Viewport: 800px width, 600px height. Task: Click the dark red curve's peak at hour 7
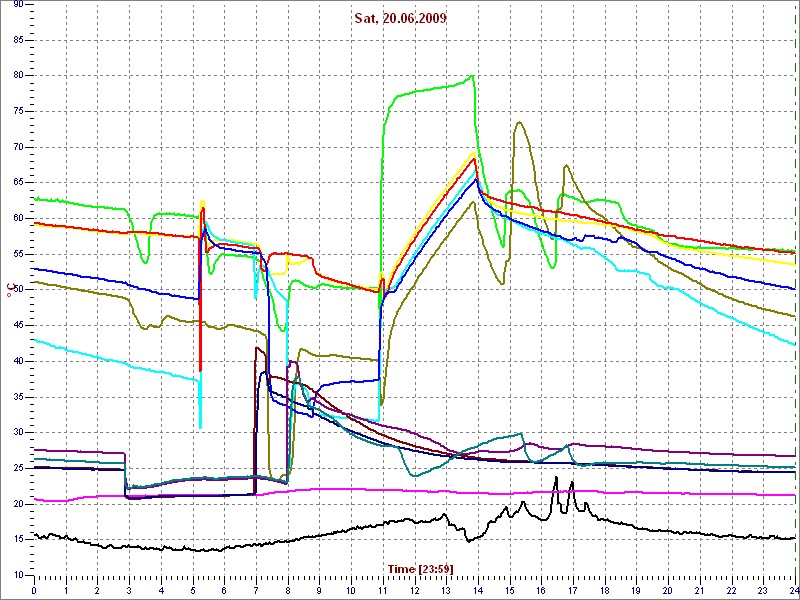[258, 348]
